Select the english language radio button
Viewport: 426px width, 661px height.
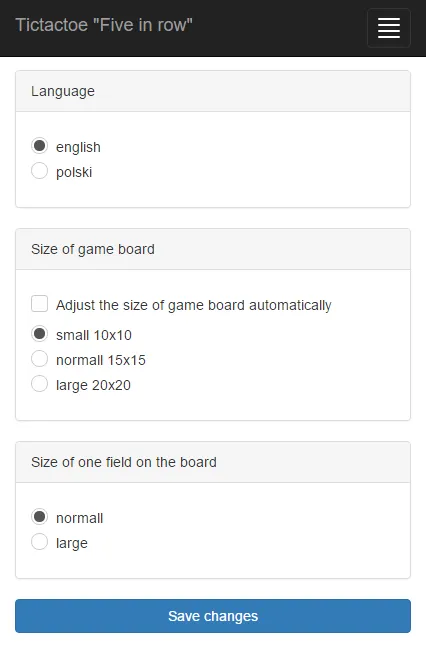coord(40,146)
